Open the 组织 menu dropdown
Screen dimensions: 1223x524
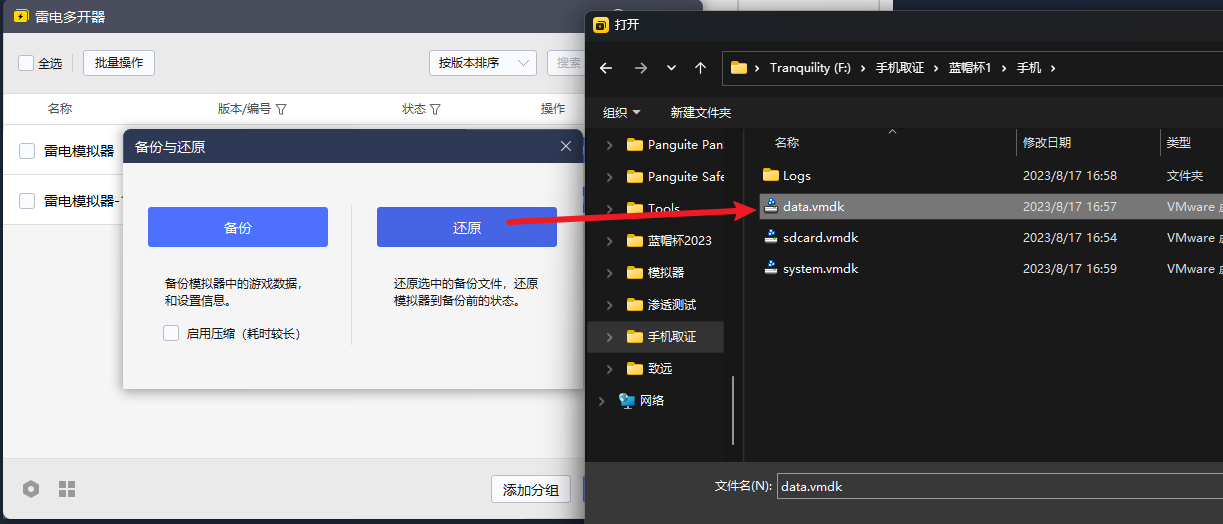(622, 112)
